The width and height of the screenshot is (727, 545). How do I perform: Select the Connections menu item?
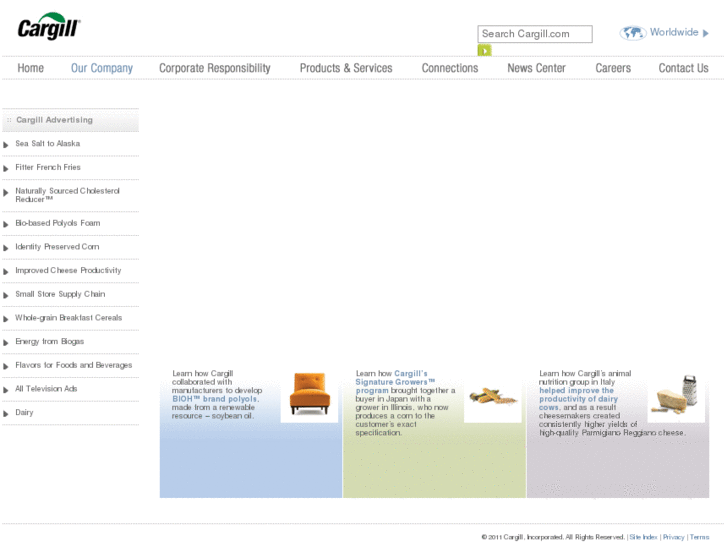click(450, 68)
